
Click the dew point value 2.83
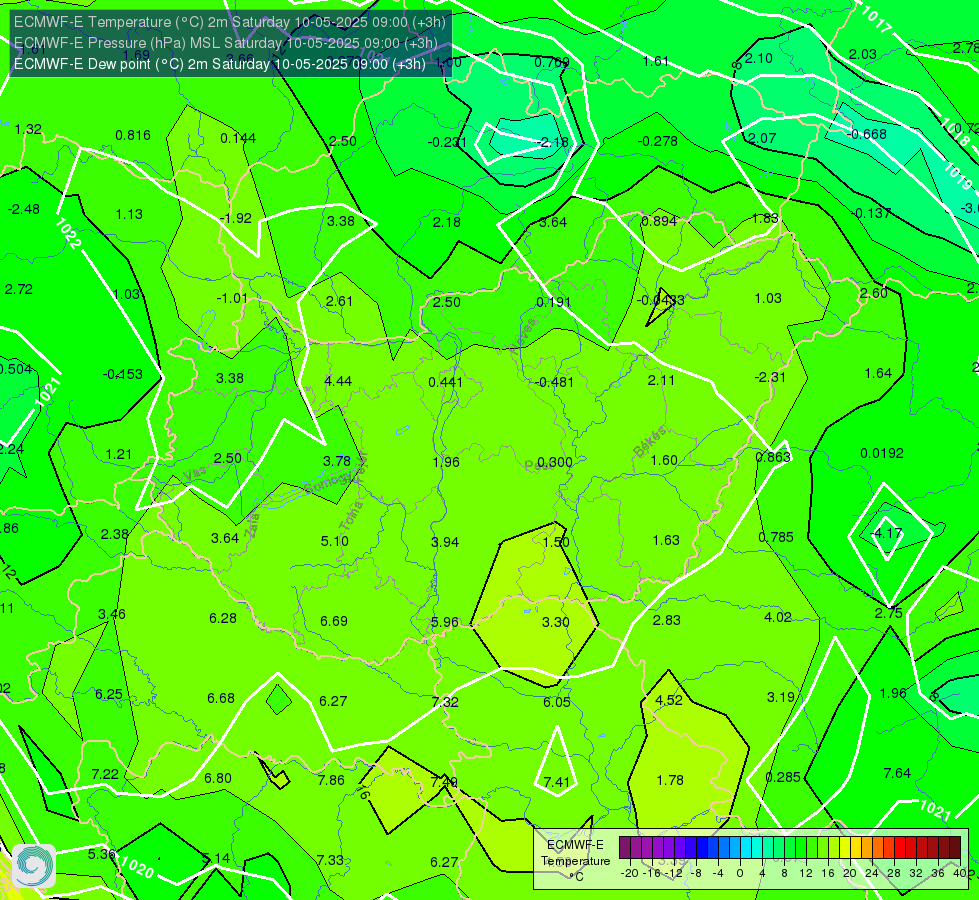667,620
